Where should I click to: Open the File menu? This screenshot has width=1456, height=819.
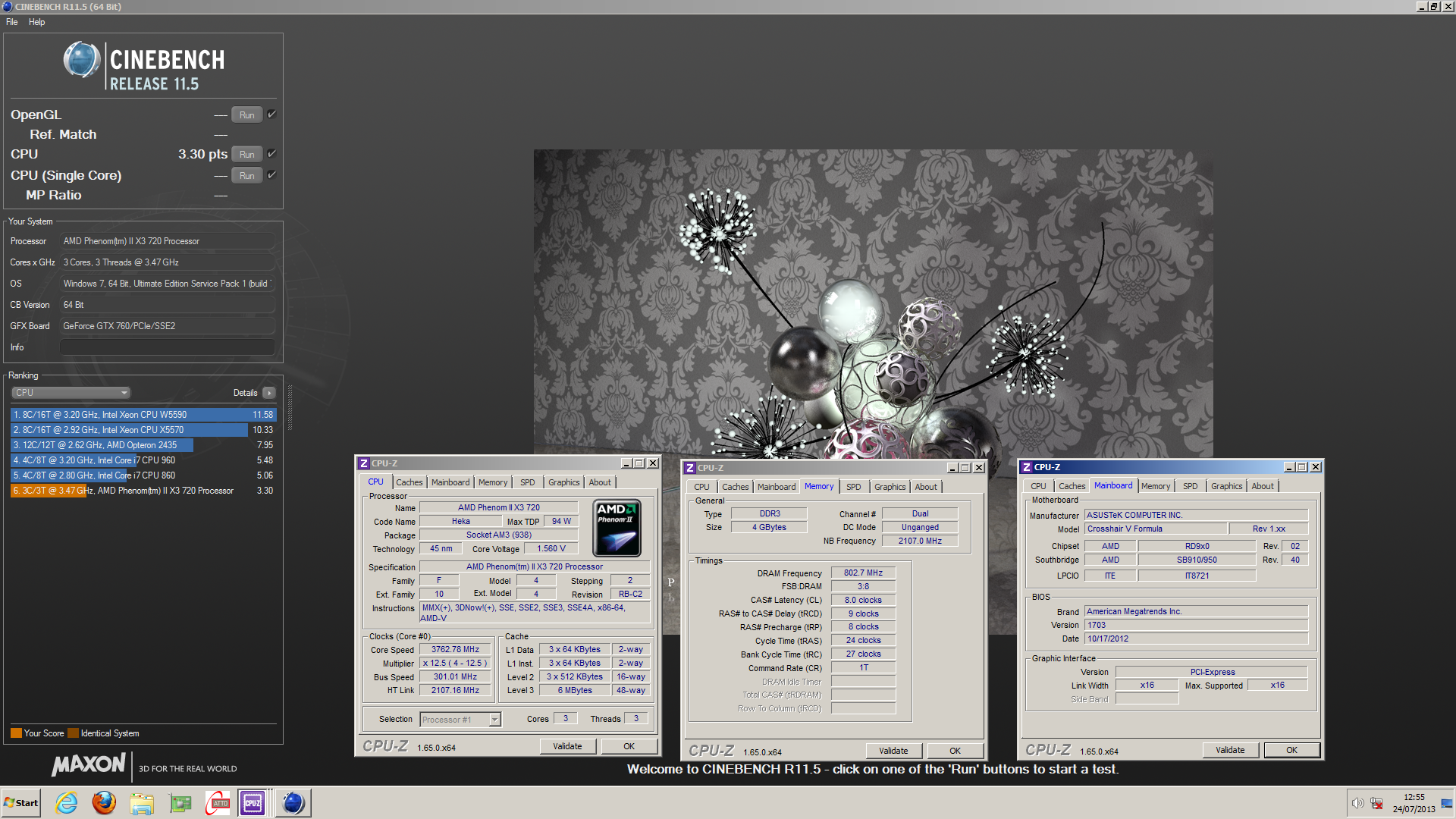[x=12, y=22]
